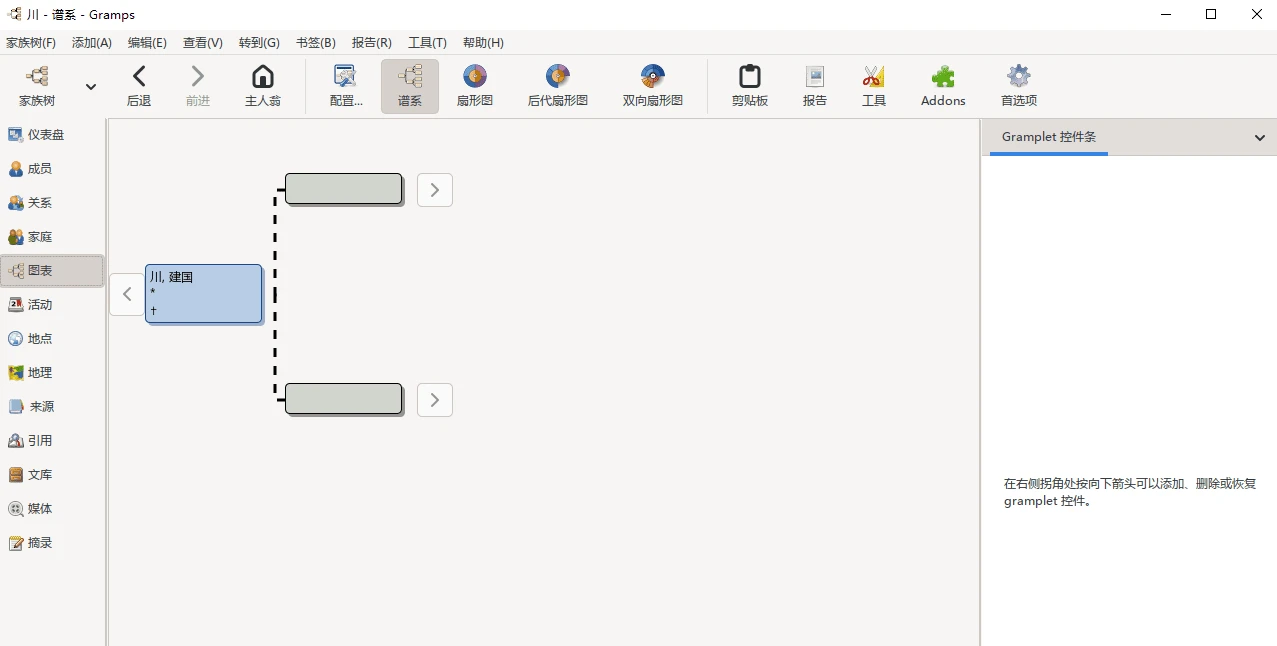The width and height of the screenshot is (1277, 646).
Task: Select 成员 people in the sidebar
Action: tap(39, 169)
